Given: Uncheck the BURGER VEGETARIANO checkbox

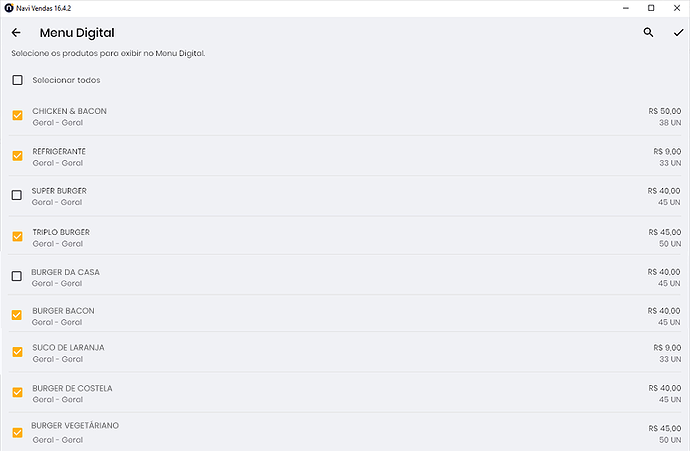Looking at the screenshot, I should [x=17, y=433].
